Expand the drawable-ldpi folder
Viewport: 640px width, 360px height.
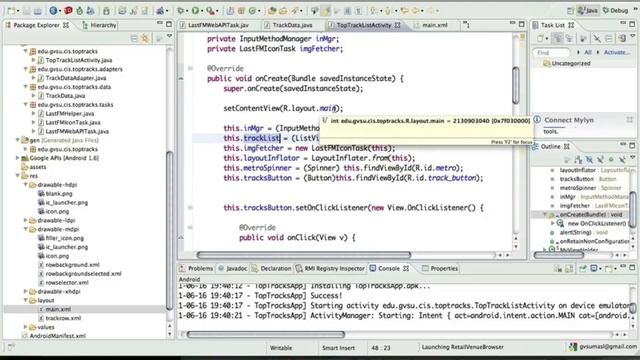tap(25, 220)
